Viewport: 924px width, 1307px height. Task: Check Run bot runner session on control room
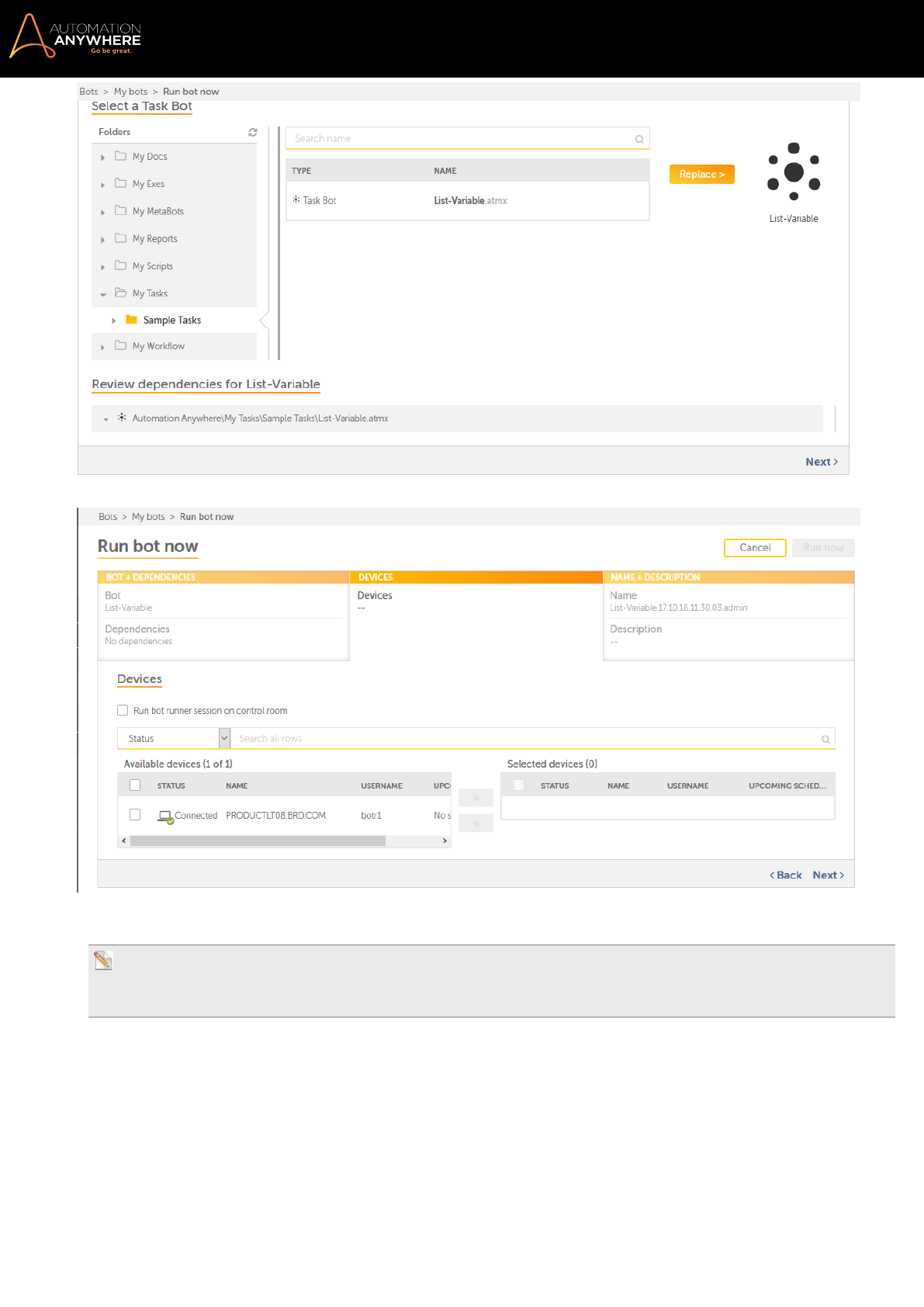coord(123,710)
